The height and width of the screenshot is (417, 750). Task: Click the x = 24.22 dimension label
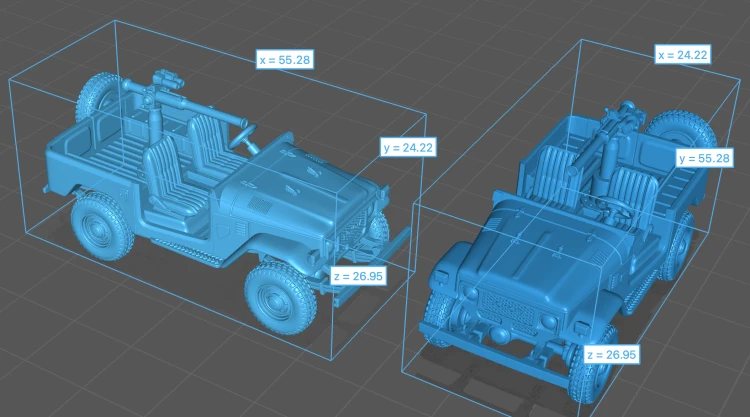(683, 55)
